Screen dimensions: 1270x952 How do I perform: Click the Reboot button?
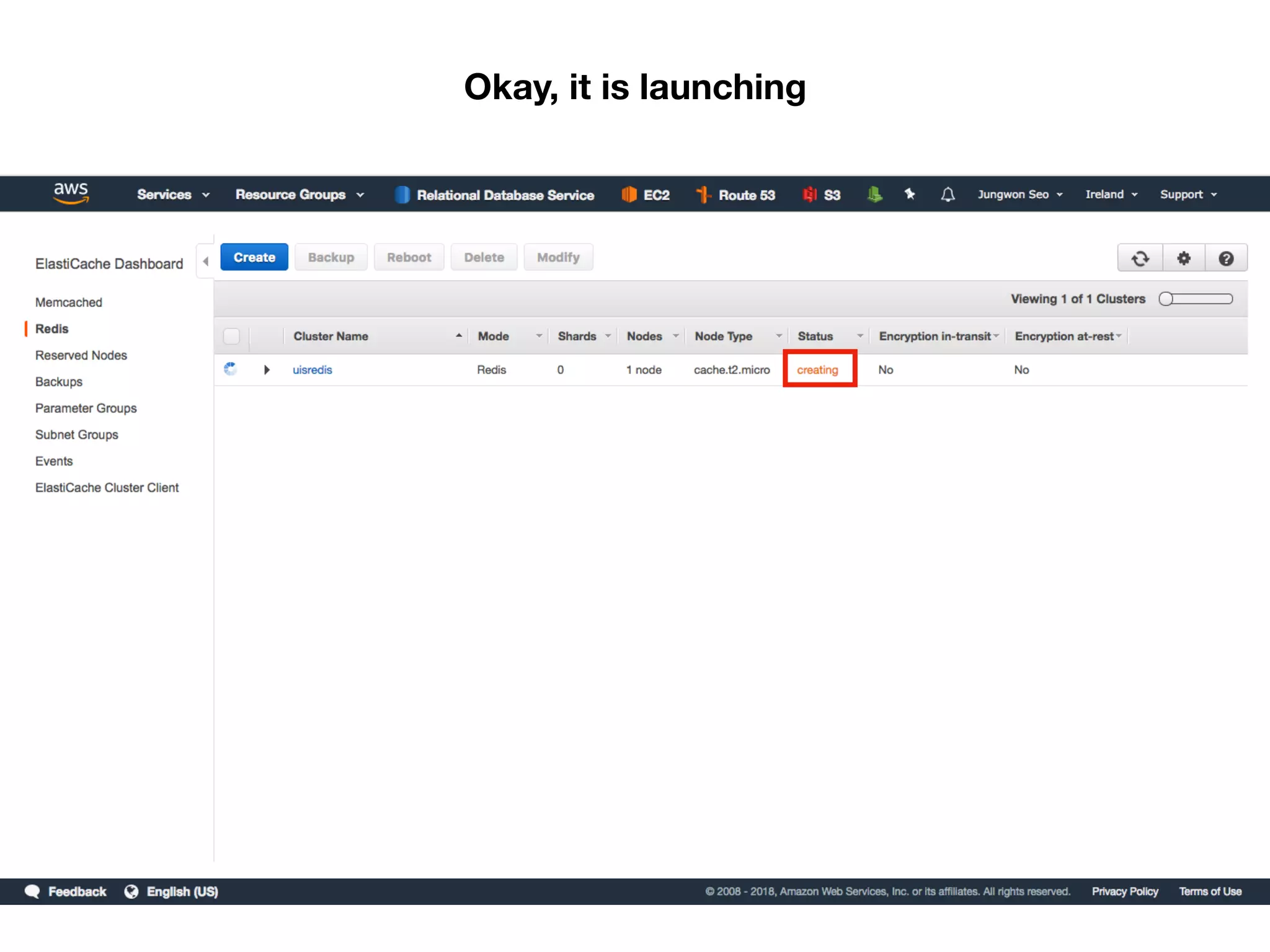point(409,257)
